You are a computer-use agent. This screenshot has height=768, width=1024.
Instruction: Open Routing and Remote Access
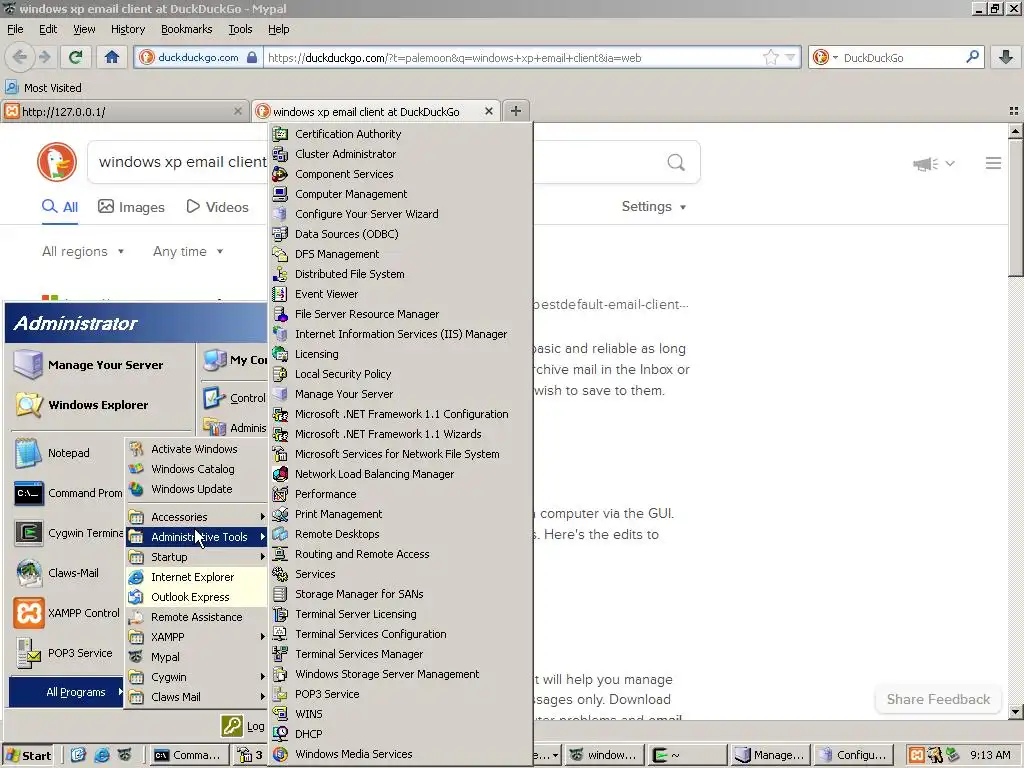coord(401,554)
